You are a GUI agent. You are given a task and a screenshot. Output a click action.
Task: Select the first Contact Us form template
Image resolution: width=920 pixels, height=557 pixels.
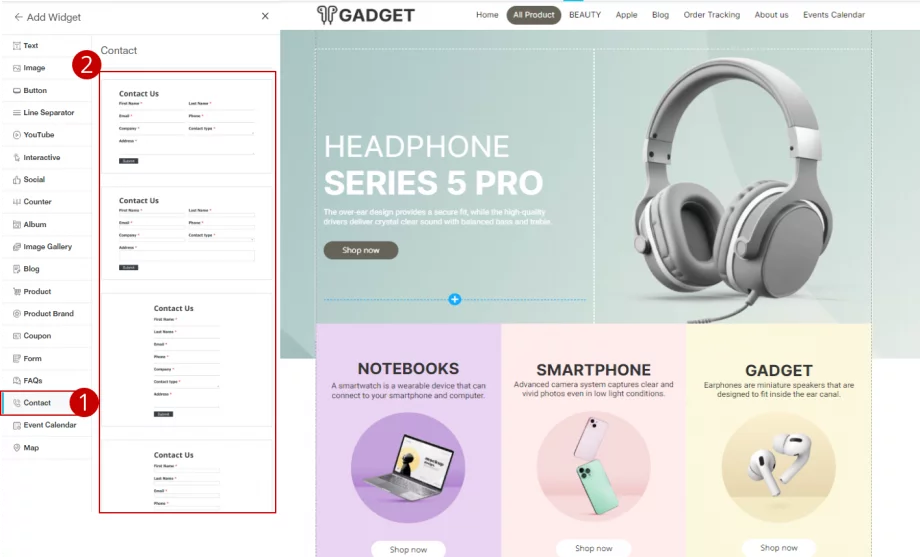187,126
